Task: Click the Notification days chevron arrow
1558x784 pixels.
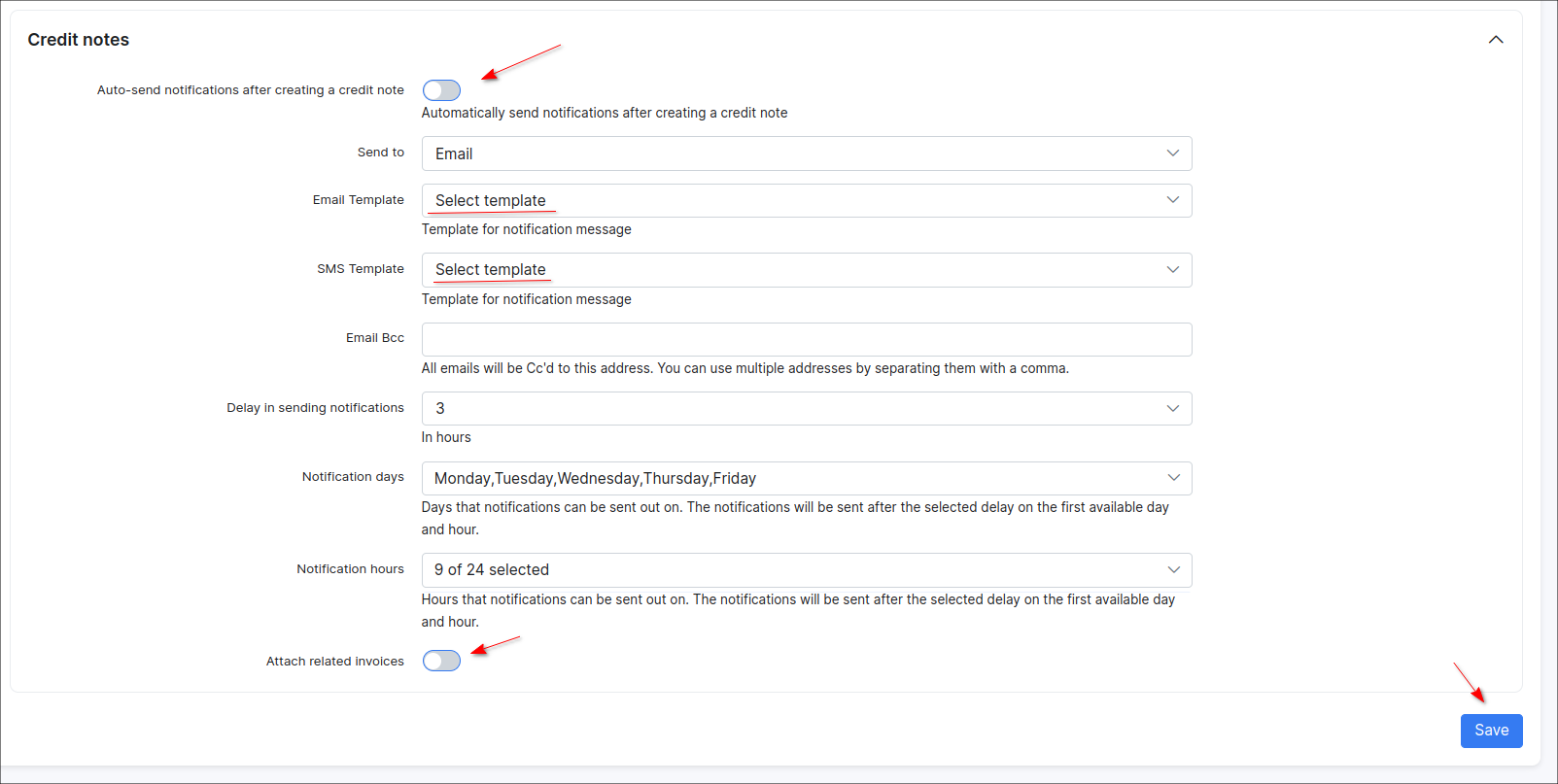Action: click(x=1173, y=478)
